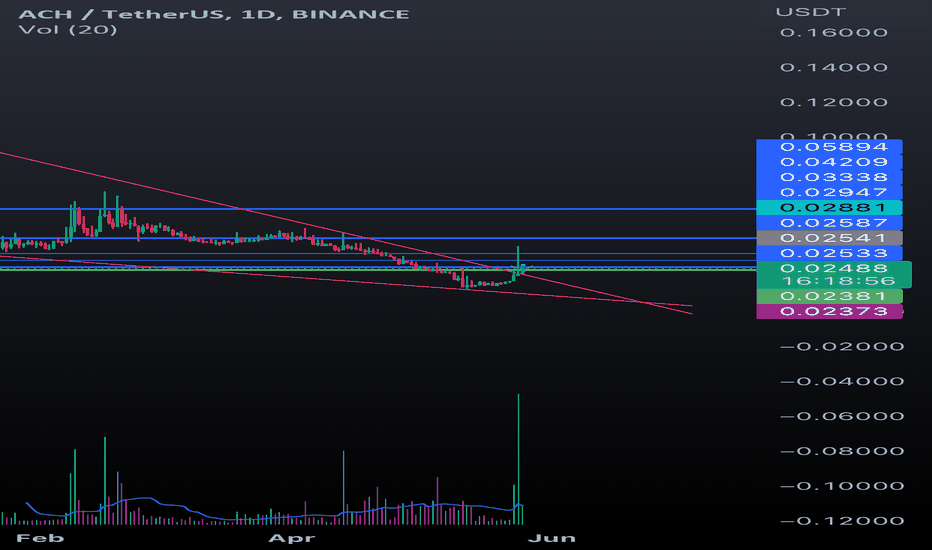Click the USDT currency label

[810, 12]
